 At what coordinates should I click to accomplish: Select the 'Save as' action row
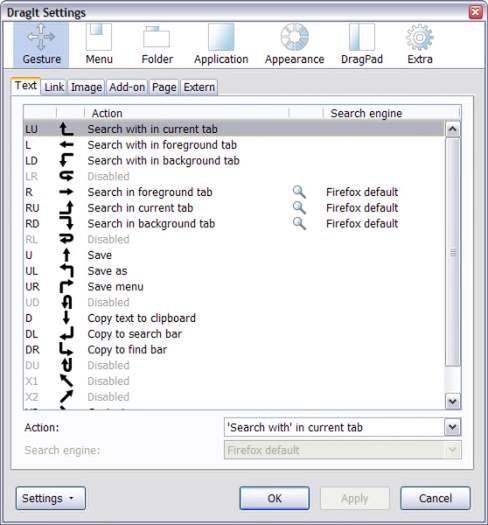tap(234, 271)
